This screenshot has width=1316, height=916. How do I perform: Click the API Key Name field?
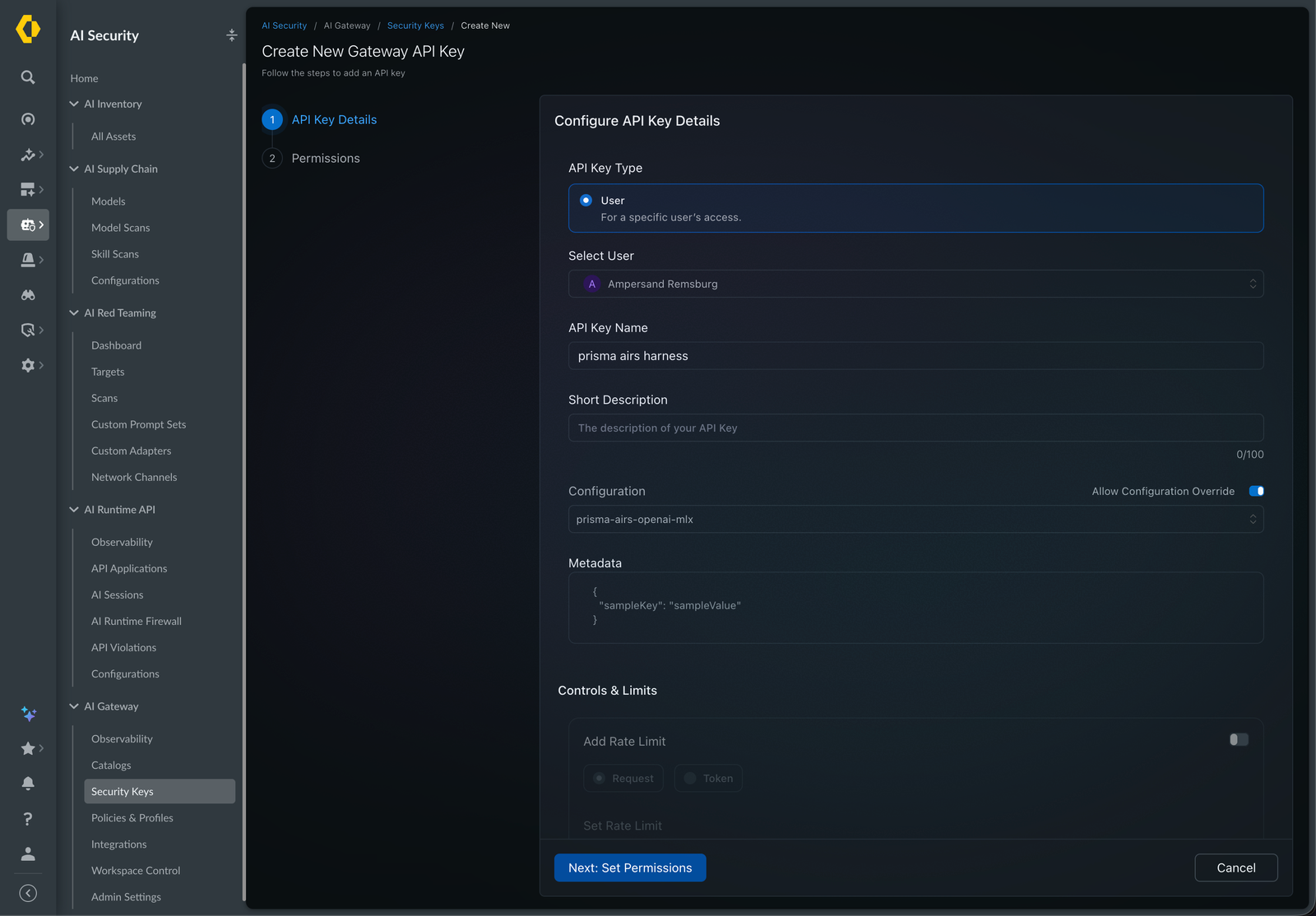915,356
